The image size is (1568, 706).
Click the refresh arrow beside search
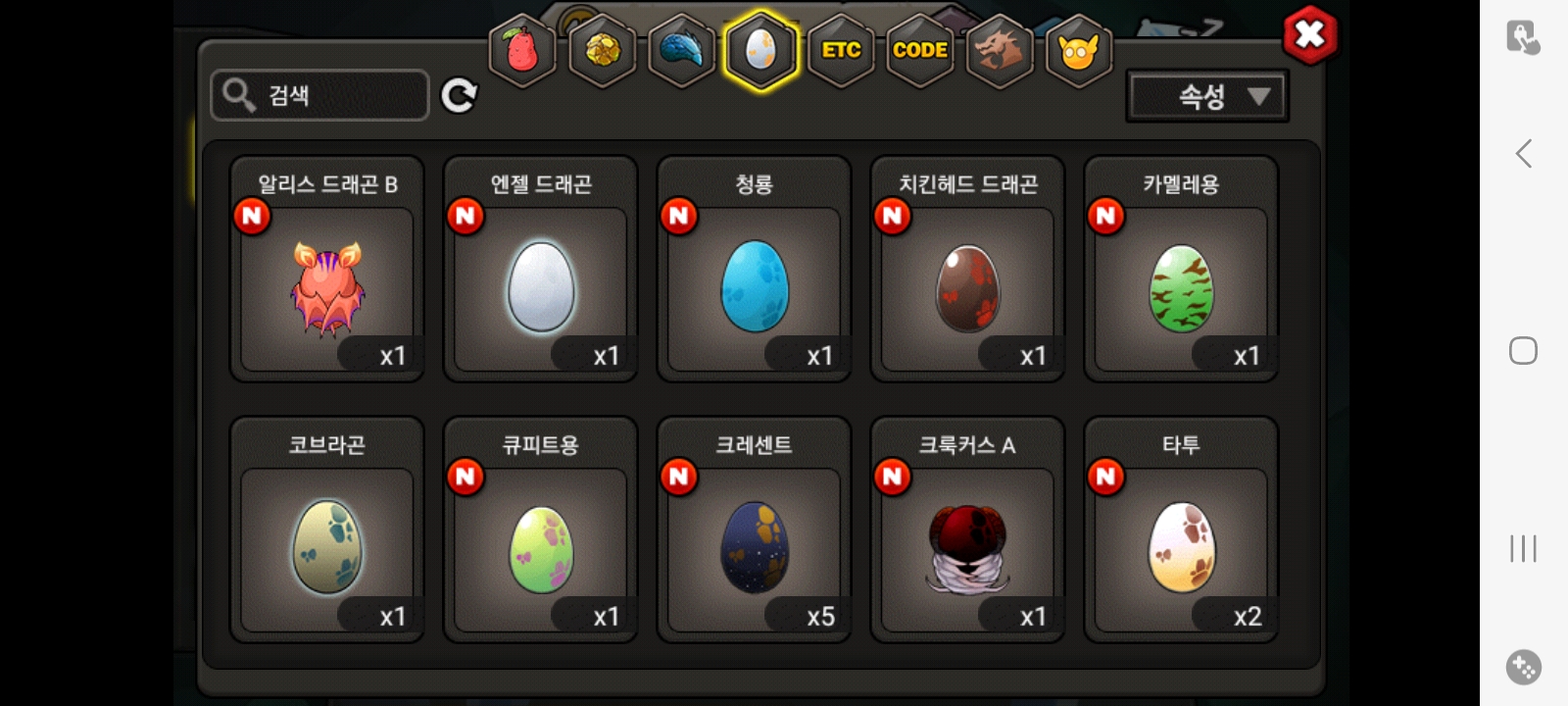click(x=459, y=95)
